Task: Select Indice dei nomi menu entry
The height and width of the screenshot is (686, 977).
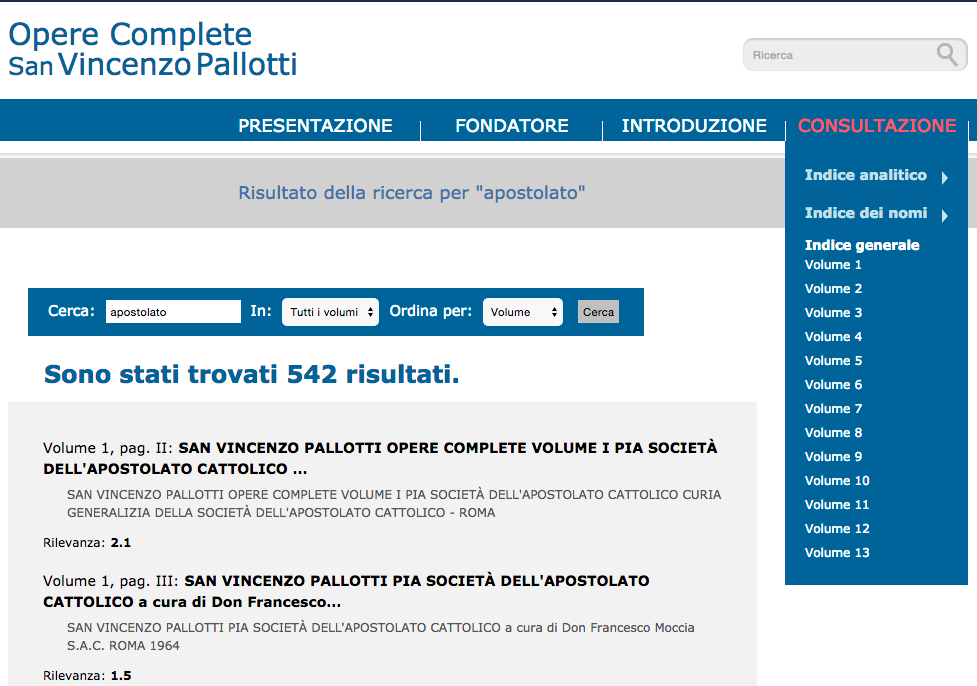Action: [865, 213]
